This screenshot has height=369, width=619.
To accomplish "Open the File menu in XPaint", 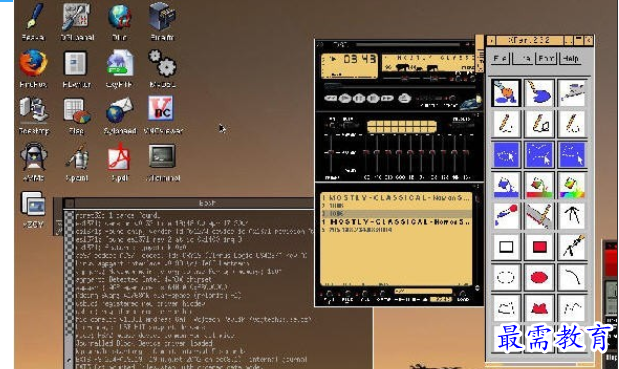I will (500, 58).
